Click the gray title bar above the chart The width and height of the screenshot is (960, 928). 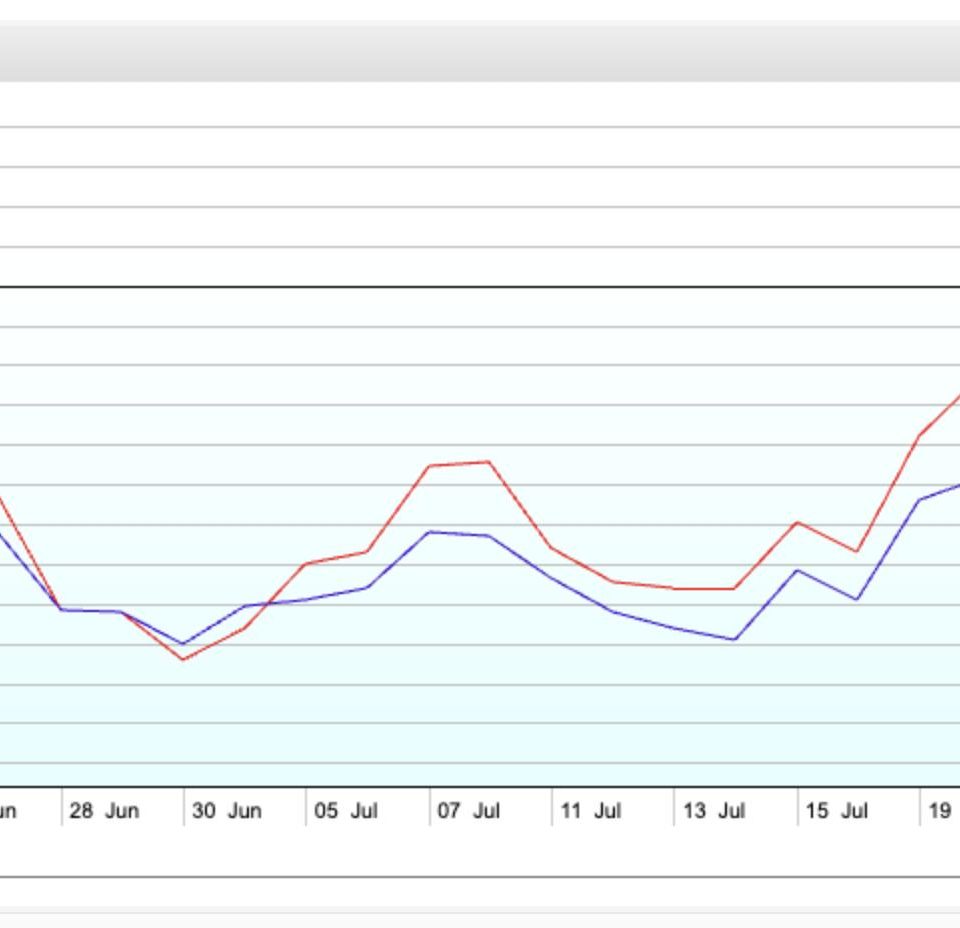pos(480,52)
